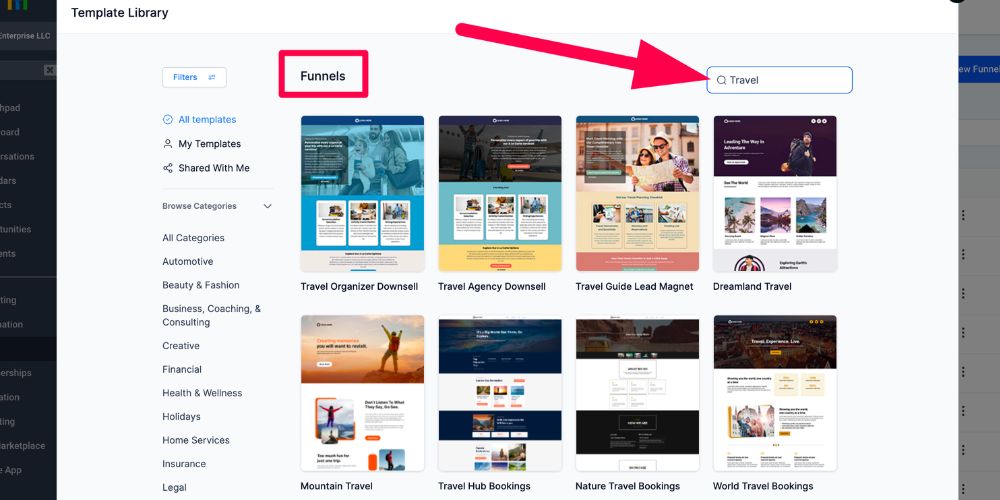Choose the Automotive category
The image size is (1000, 500).
[x=188, y=261]
